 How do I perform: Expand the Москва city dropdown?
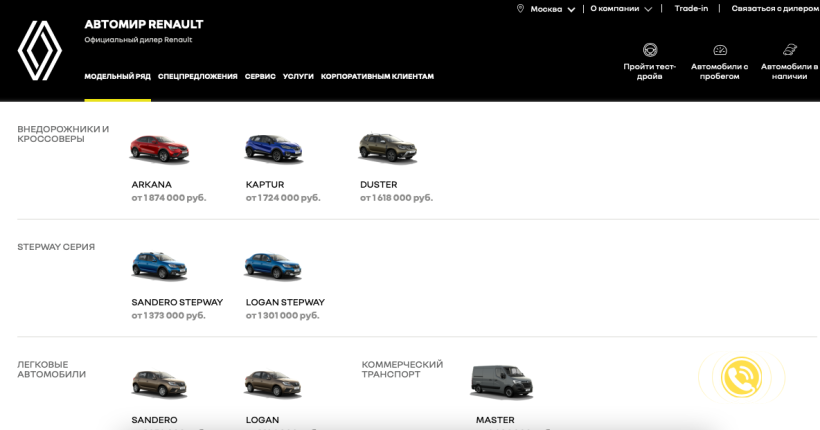click(x=553, y=9)
